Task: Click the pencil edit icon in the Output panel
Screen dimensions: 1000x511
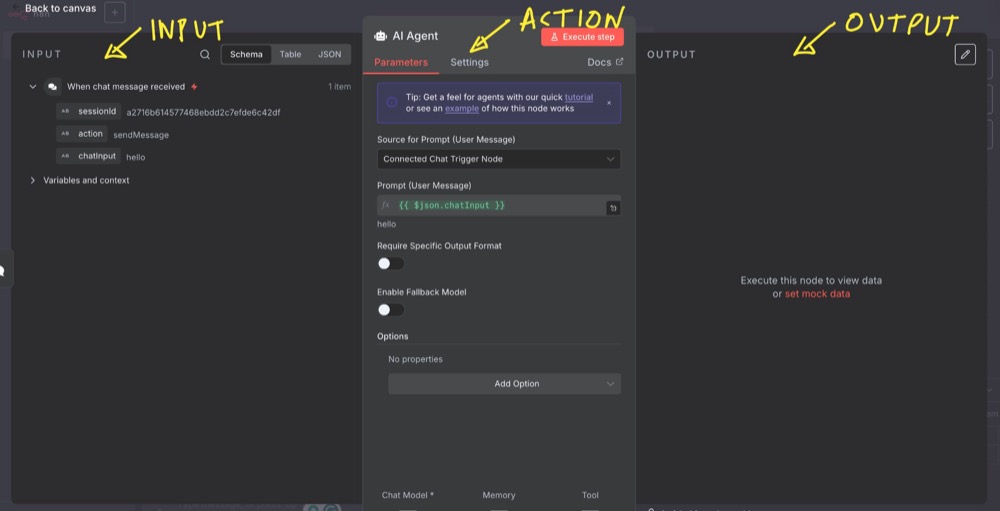Action: (x=965, y=55)
